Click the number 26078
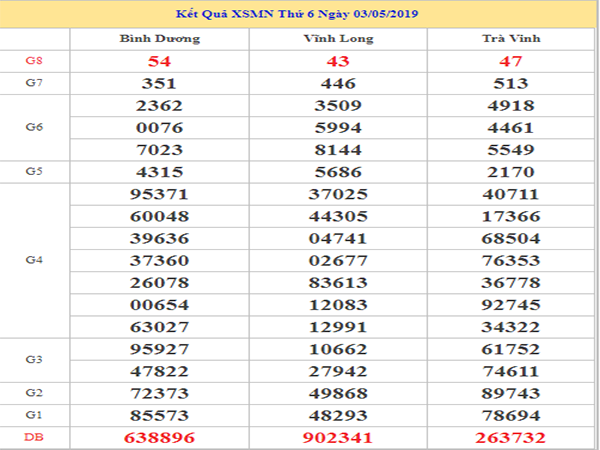The image size is (600, 450). click(x=160, y=283)
